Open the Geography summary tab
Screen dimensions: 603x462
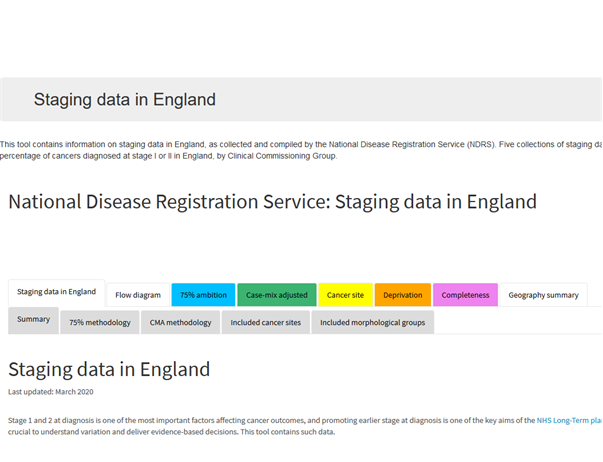pyautogui.click(x=543, y=295)
